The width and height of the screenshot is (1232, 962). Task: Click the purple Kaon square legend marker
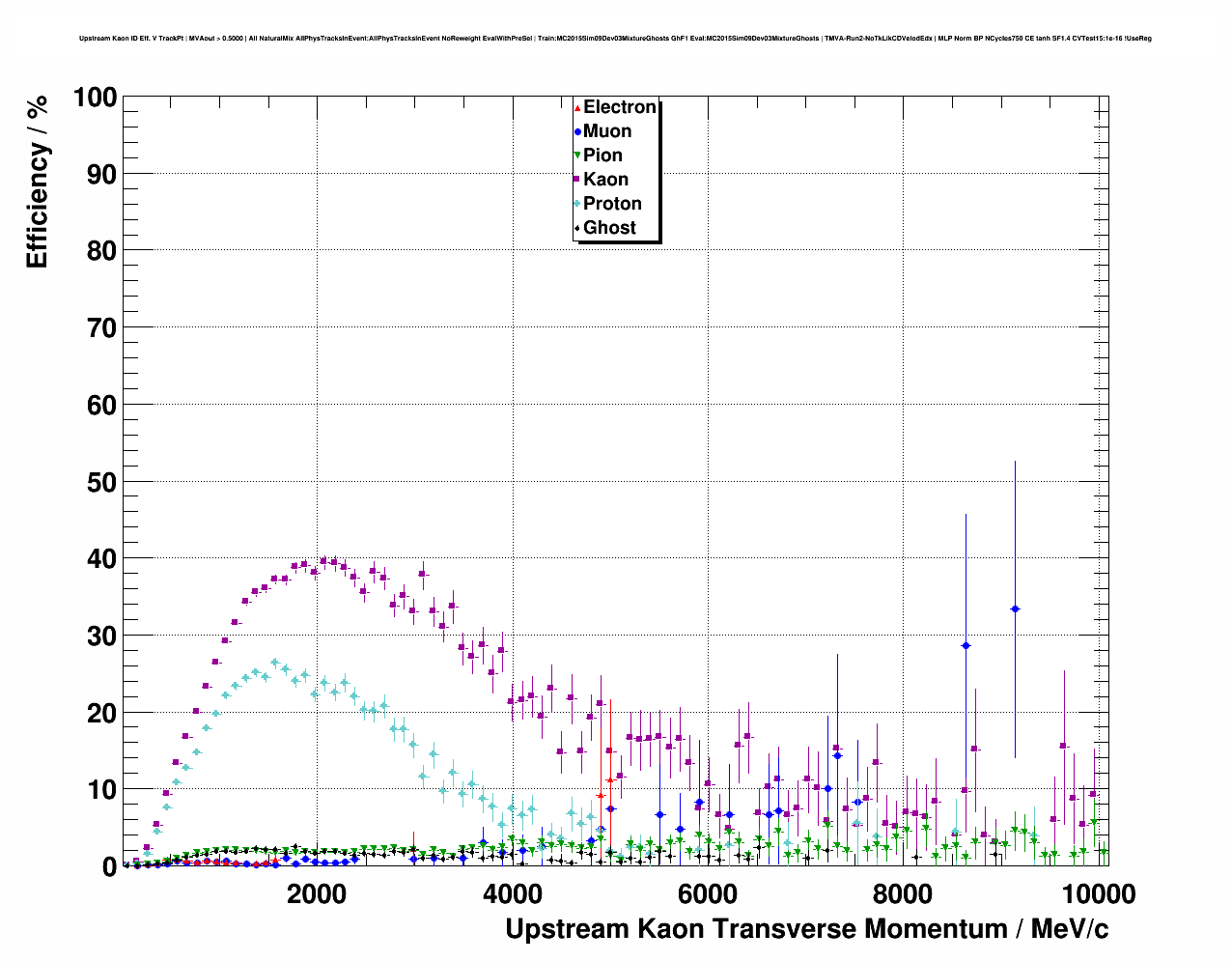[x=577, y=180]
